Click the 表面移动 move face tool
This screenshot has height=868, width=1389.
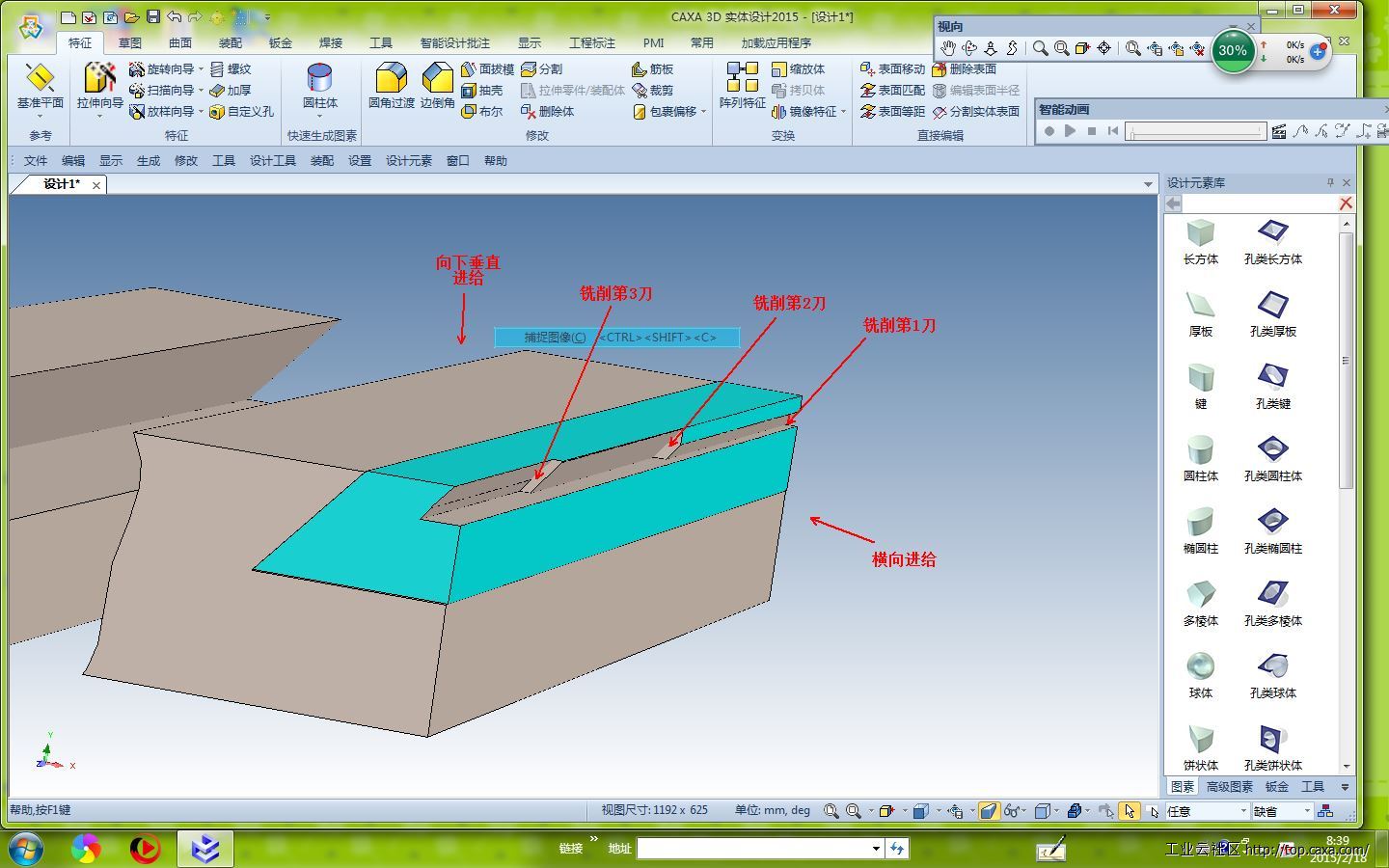tap(892, 69)
